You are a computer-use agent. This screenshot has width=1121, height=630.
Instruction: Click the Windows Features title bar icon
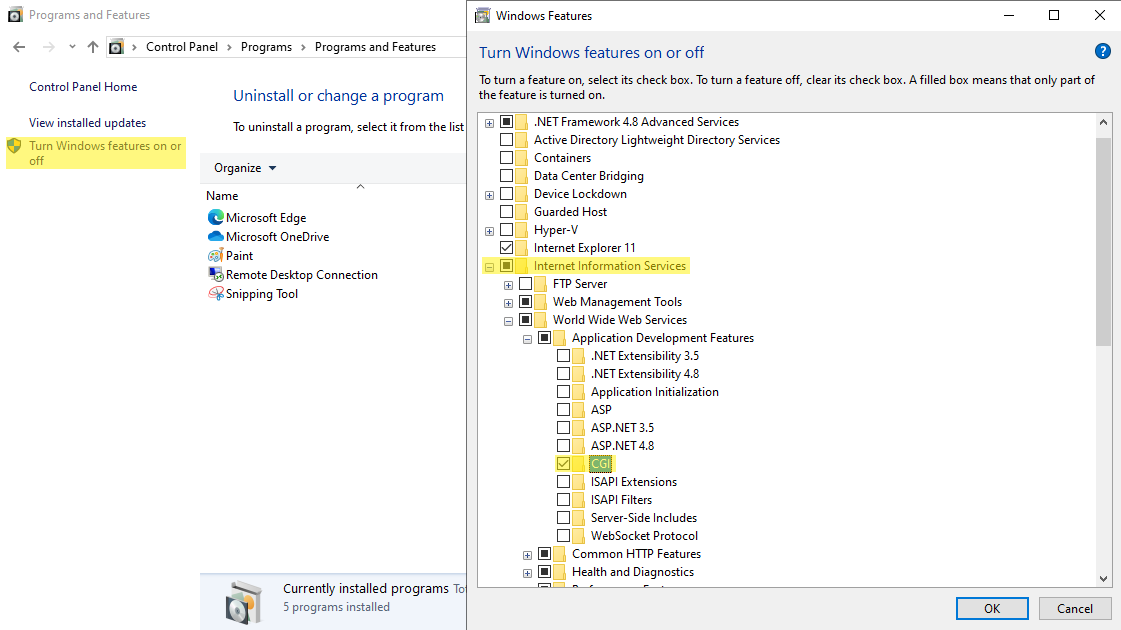(483, 15)
